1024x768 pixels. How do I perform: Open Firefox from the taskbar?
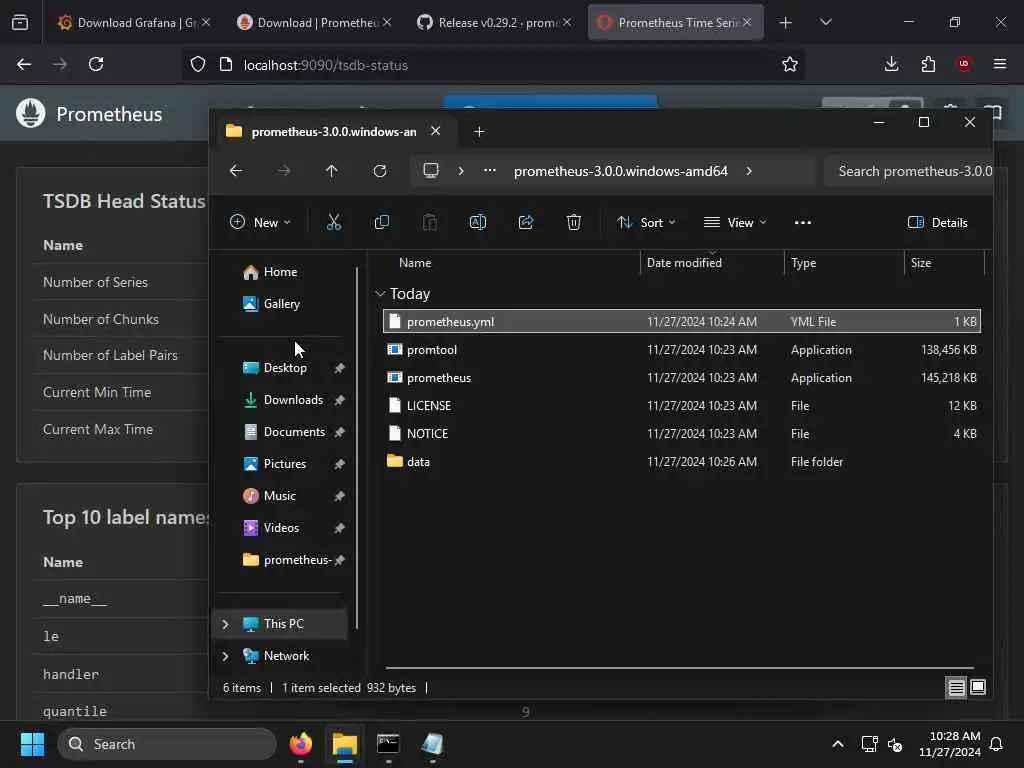pos(300,744)
